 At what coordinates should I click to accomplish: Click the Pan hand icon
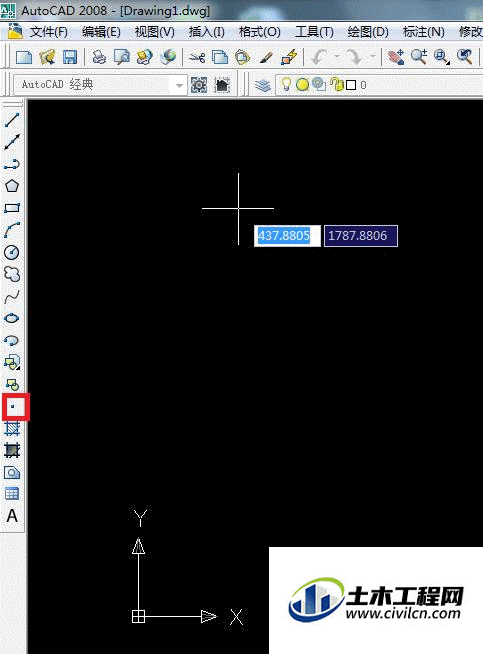tap(395, 57)
